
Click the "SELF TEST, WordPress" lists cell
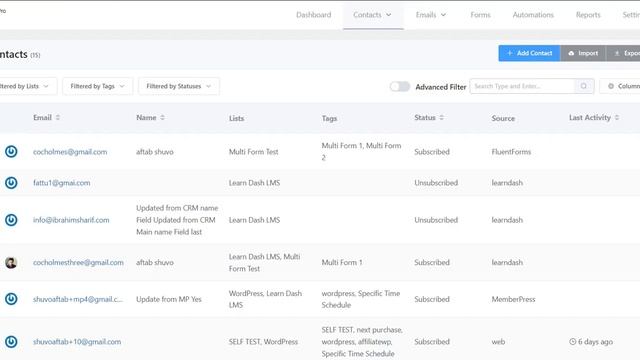tap(263, 342)
